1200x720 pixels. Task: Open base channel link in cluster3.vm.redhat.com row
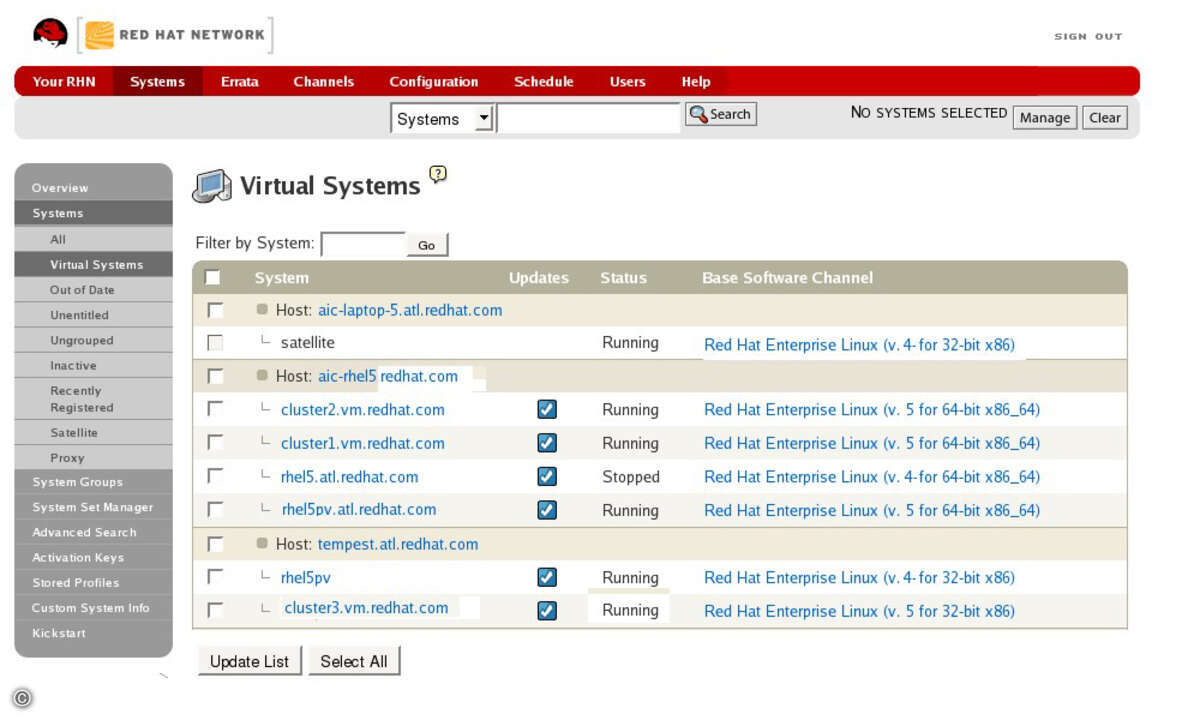[x=860, y=611]
